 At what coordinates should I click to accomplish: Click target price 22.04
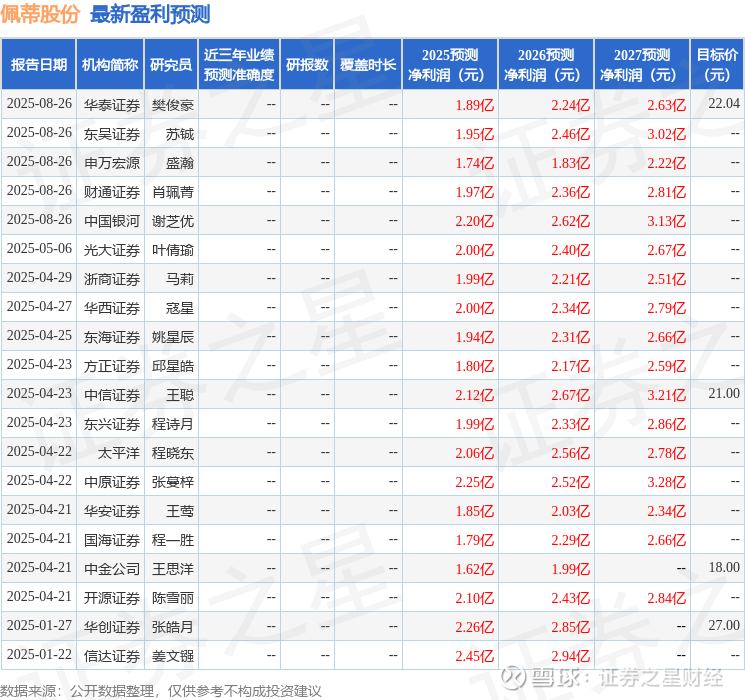coord(724,103)
